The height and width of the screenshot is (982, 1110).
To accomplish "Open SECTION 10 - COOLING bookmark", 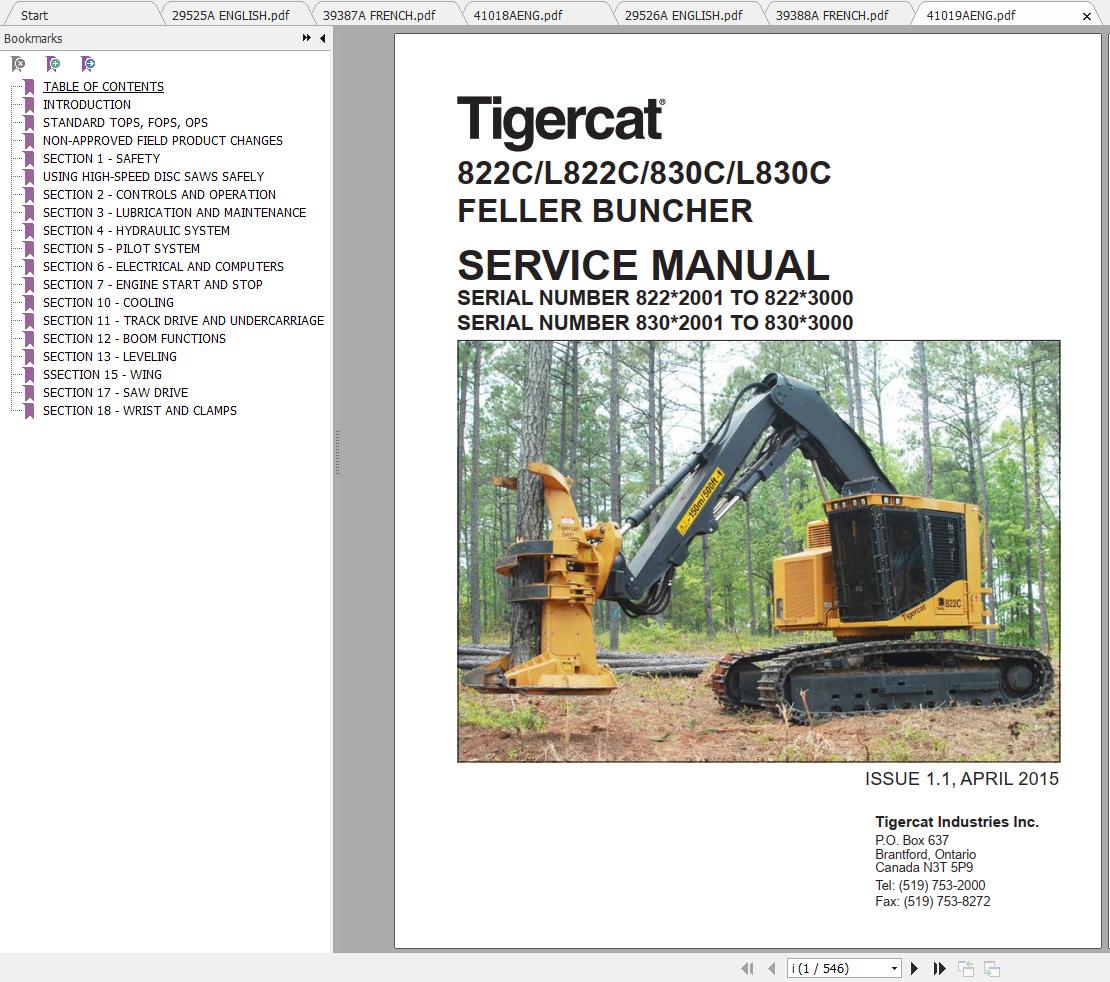I will pyautogui.click(x=108, y=302).
